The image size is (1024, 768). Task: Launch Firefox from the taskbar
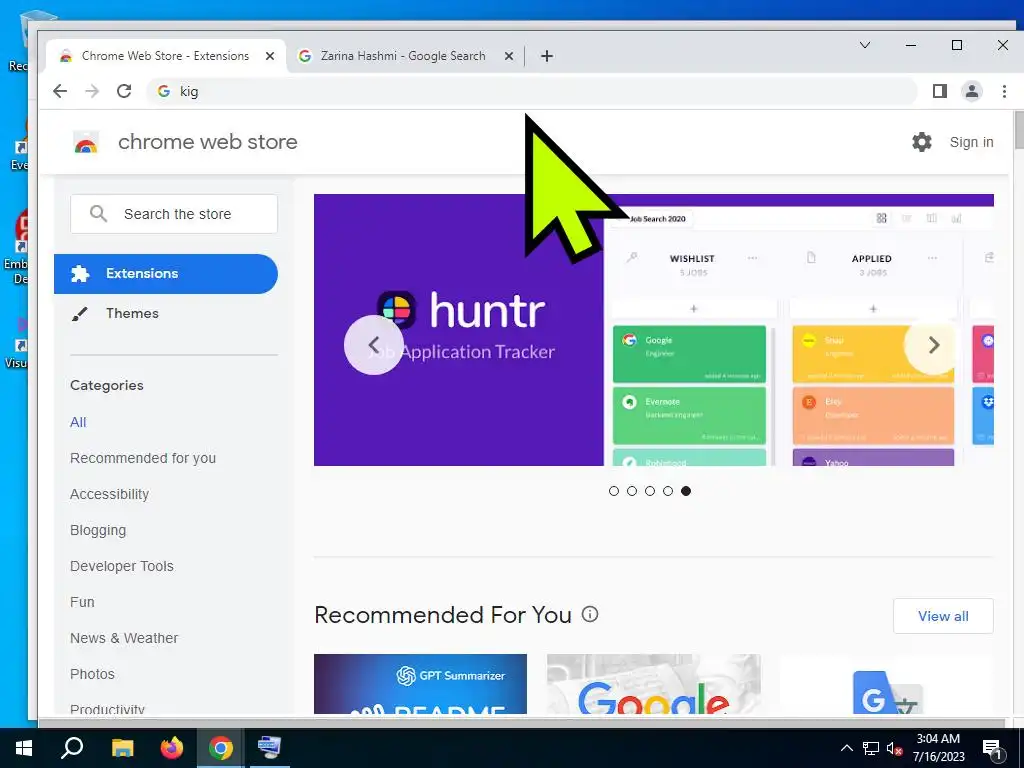(172, 748)
